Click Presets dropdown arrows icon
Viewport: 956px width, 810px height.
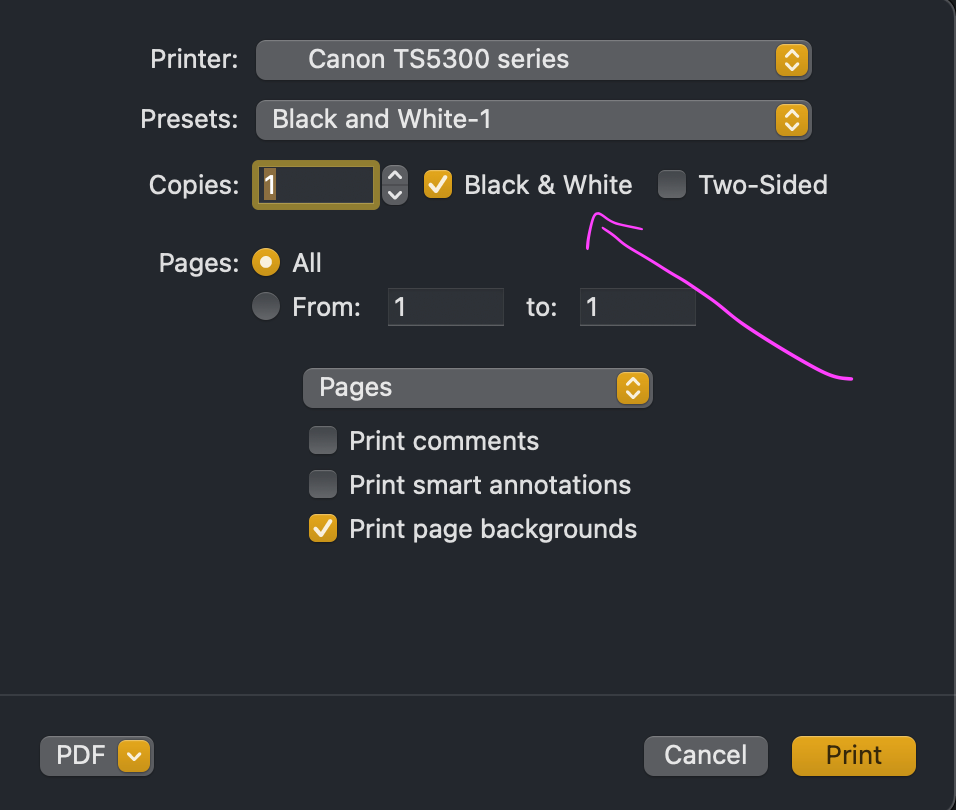tap(790, 121)
